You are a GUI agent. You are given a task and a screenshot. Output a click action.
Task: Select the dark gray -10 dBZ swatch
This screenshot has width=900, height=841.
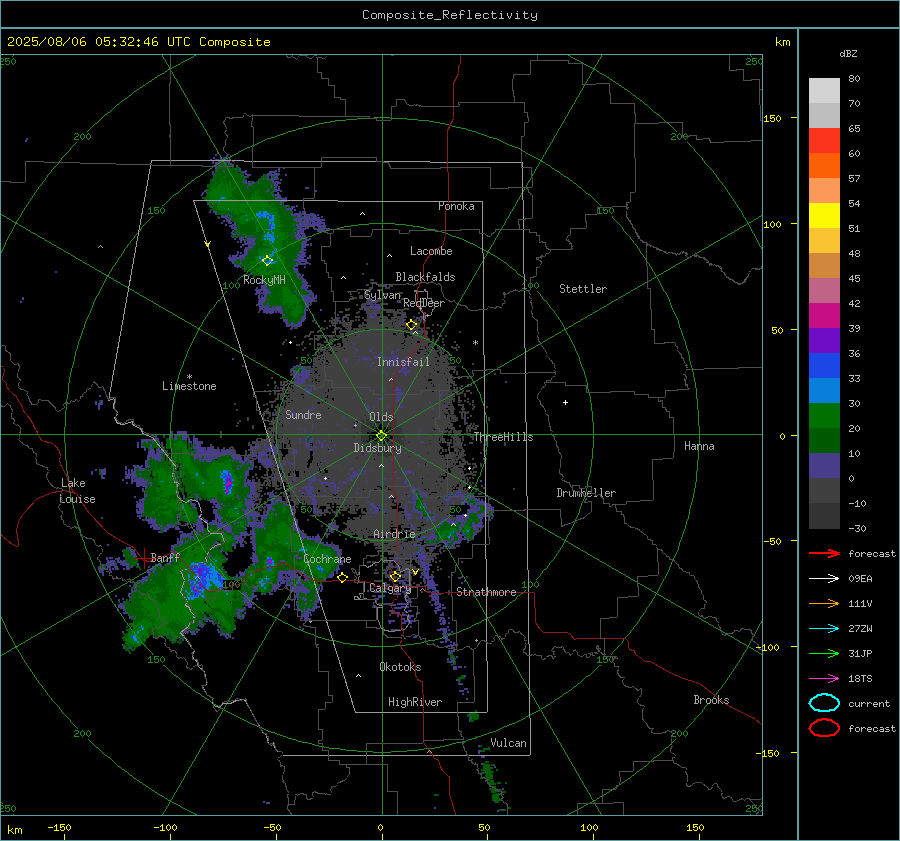tap(824, 515)
